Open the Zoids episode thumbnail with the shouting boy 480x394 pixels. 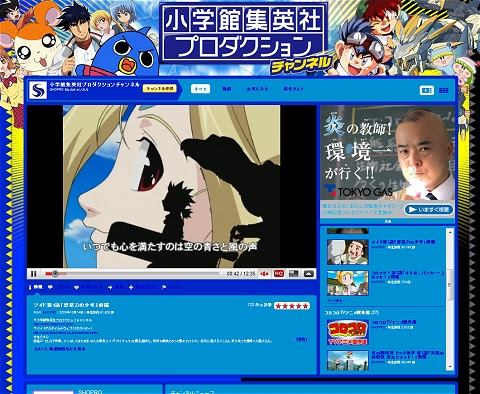click(x=348, y=252)
